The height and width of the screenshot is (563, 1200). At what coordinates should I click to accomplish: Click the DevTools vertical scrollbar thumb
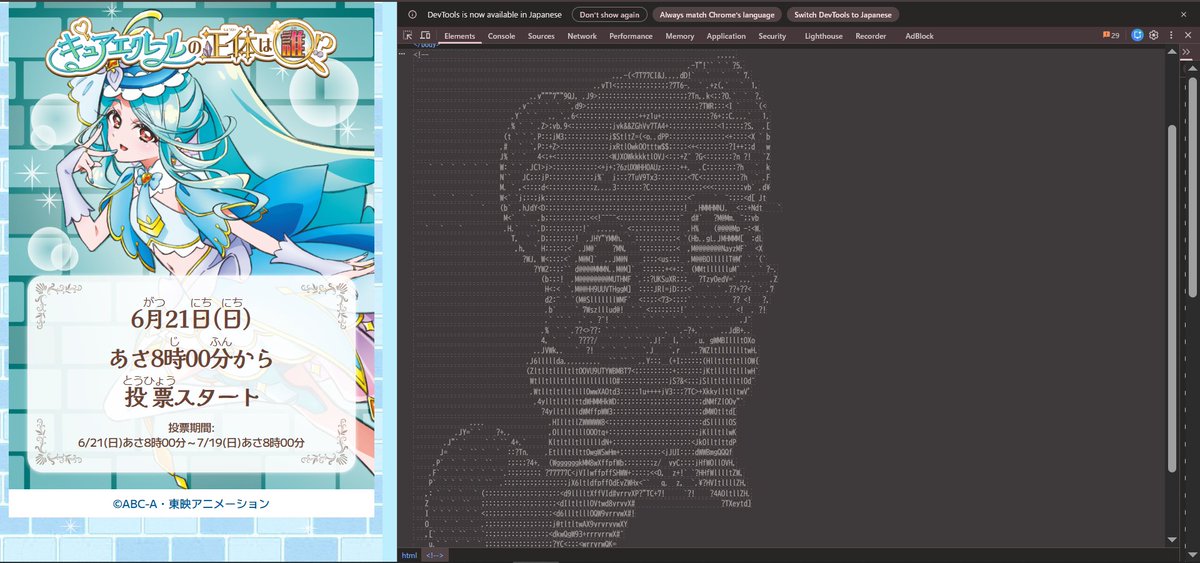tap(1173, 298)
